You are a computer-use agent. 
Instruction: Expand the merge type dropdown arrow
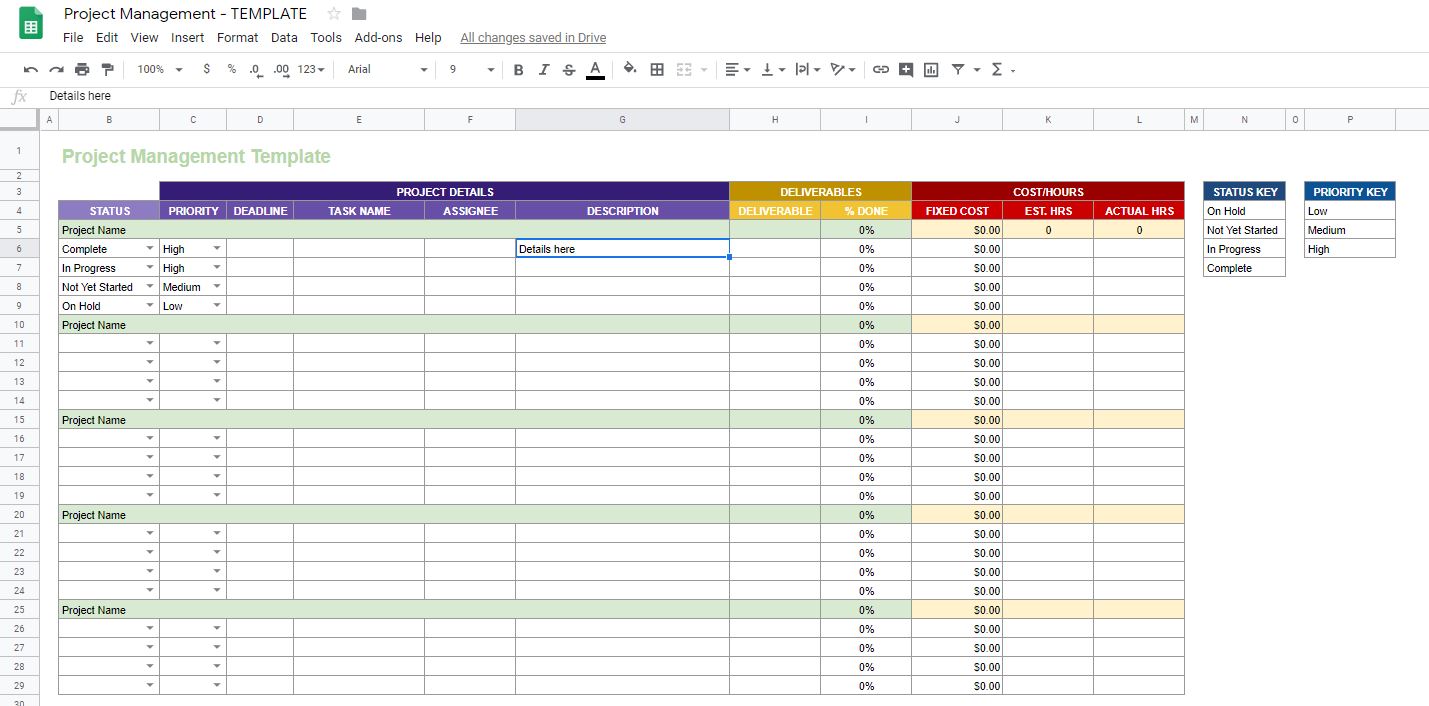point(704,70)
